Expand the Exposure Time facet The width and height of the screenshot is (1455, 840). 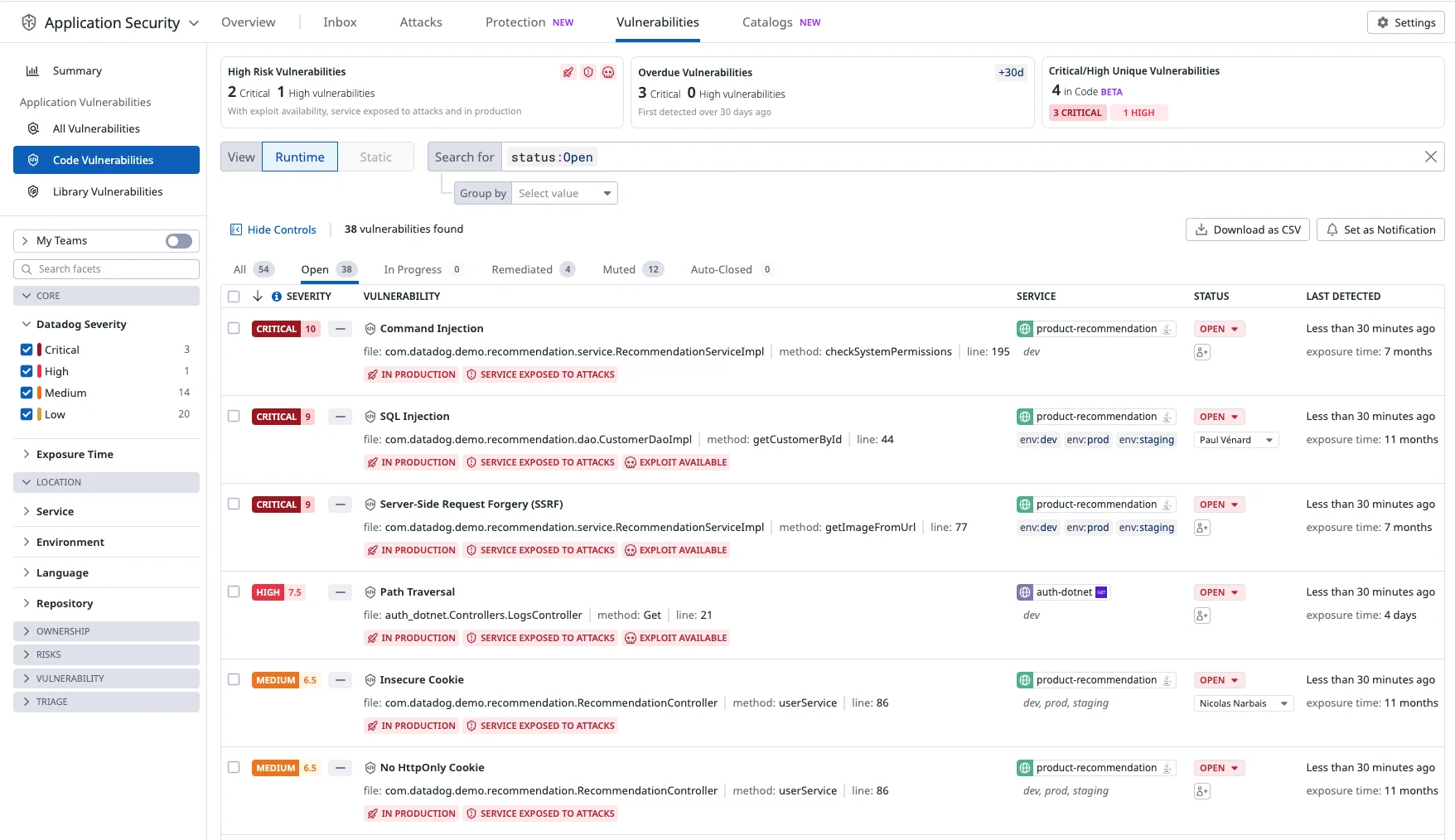point(75,454)
